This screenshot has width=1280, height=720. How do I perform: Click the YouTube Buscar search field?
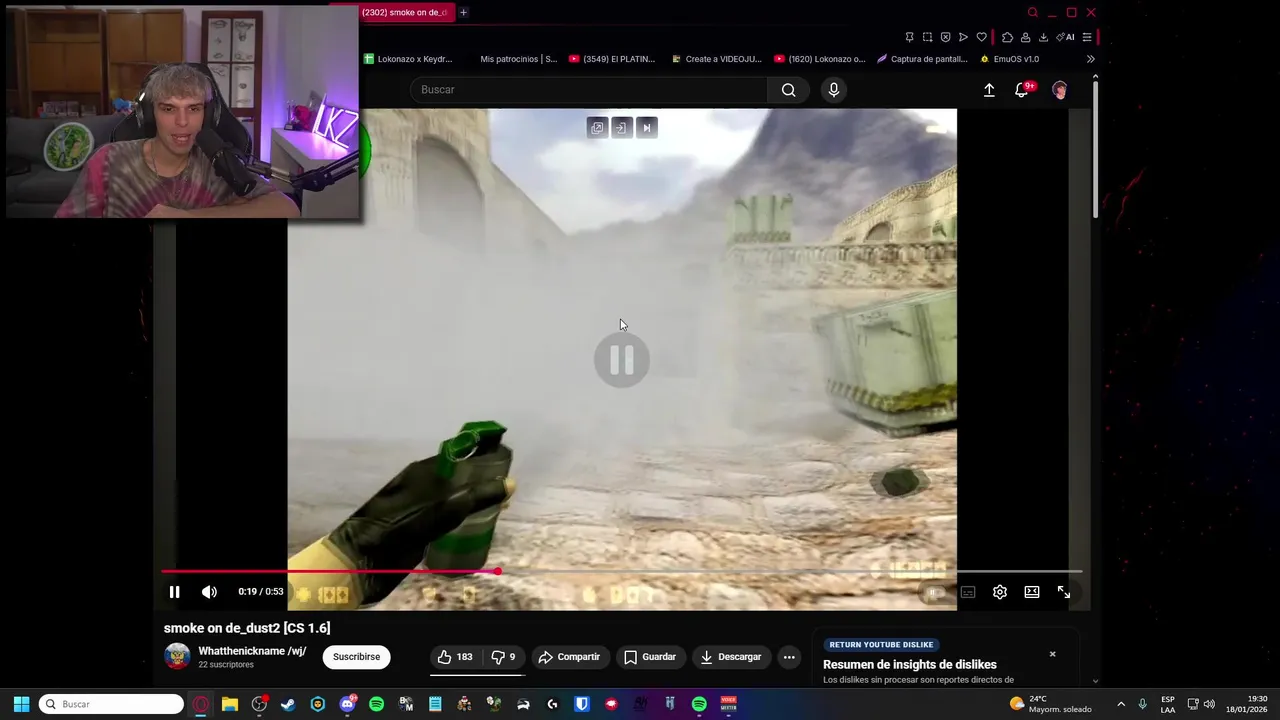pos(588,90)
